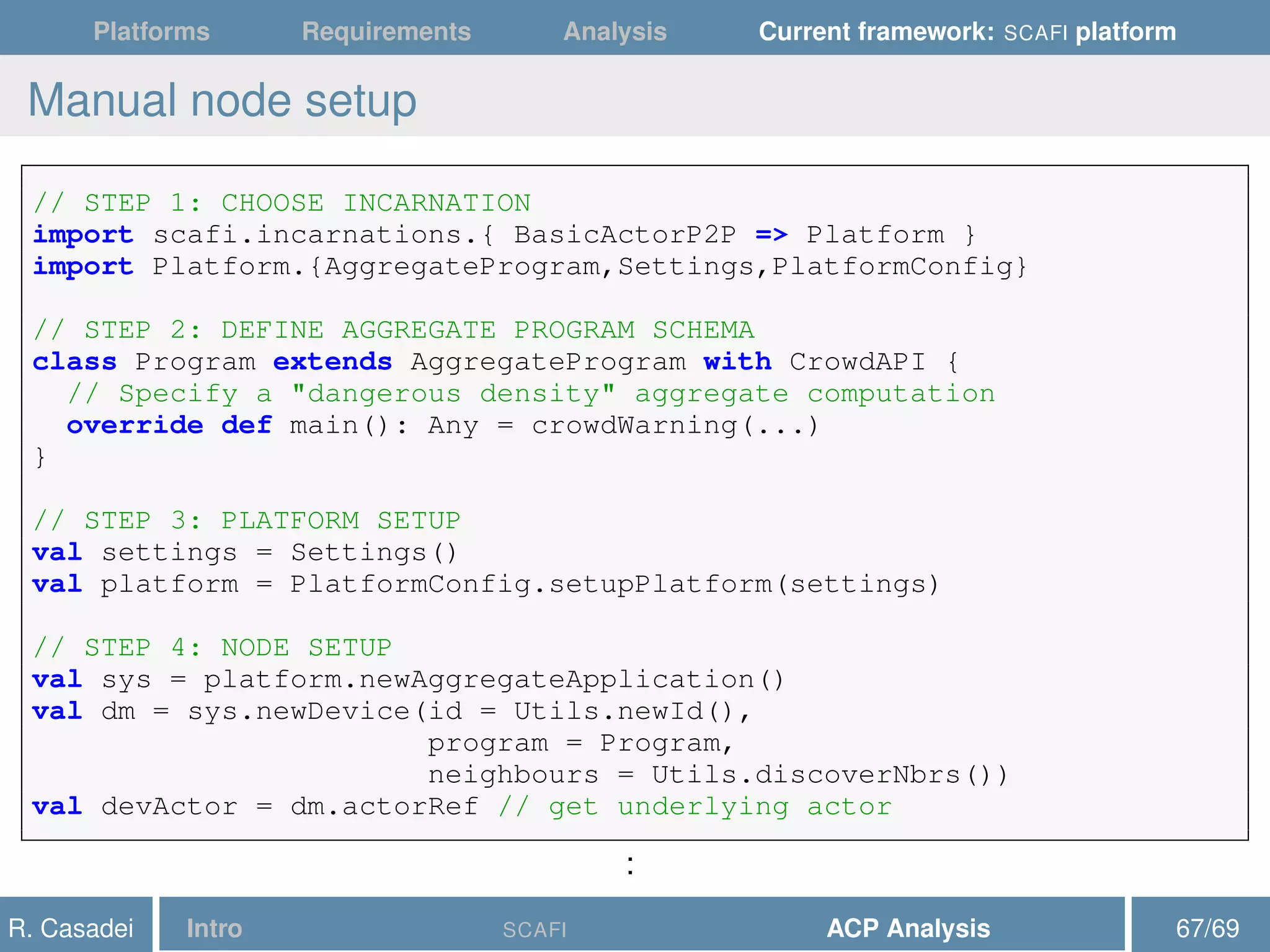1270x952 pixels.
Task: Open the Platforms section link
Action: click(151, 31)
